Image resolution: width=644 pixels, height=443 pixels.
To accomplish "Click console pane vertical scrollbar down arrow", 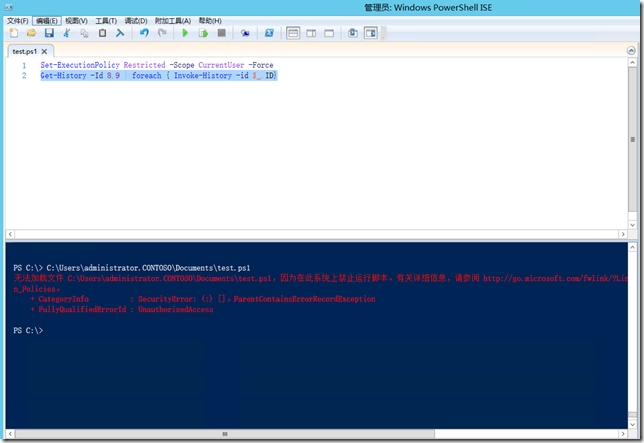I will 632,424.
